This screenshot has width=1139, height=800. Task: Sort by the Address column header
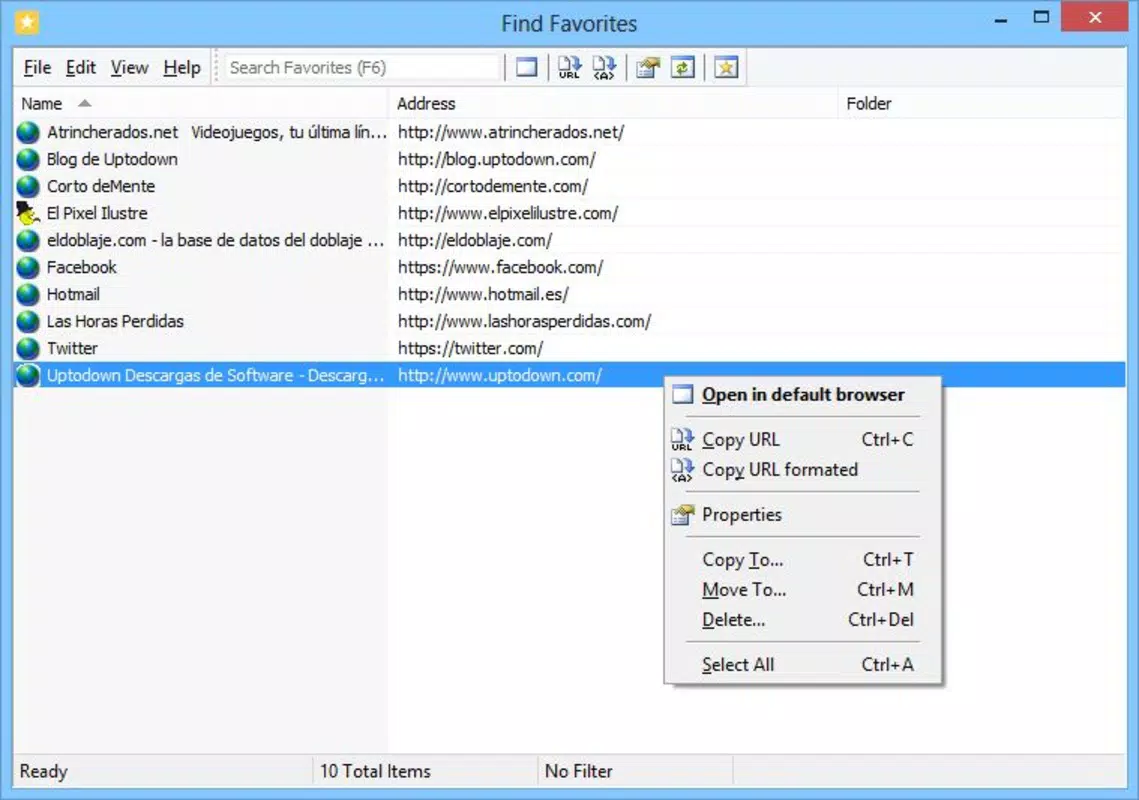coord(613,103)
